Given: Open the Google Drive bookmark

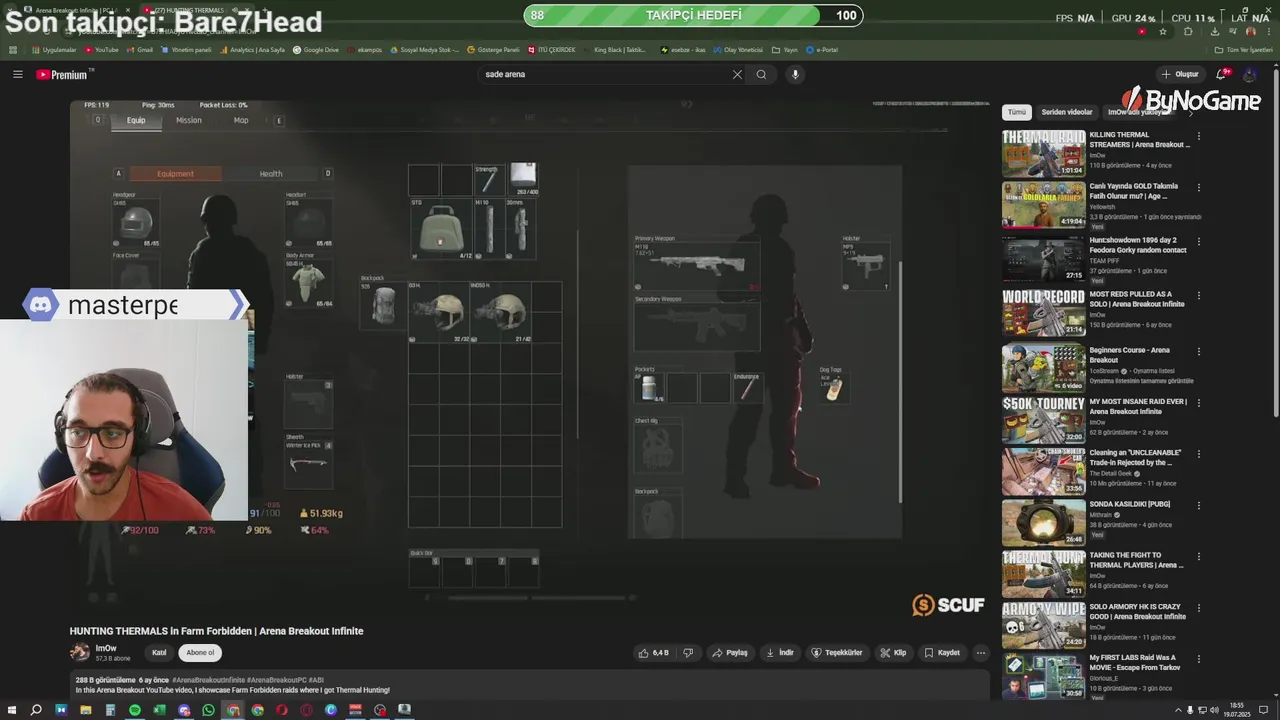Looking at the screenshot, I should pyautogui.click(x=316, y=49).
